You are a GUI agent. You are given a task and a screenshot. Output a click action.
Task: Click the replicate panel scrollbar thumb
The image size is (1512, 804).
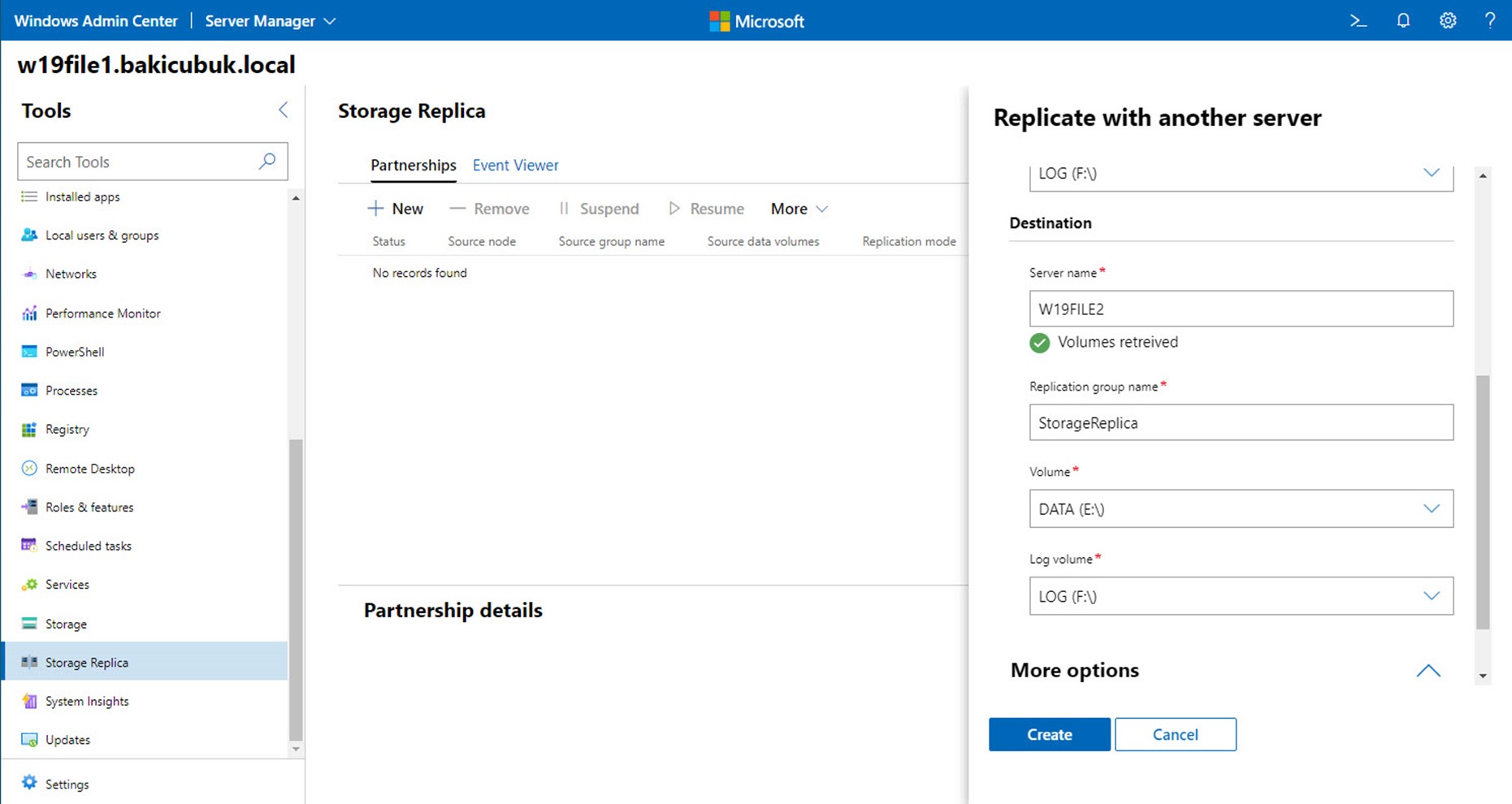point(1483,502)
